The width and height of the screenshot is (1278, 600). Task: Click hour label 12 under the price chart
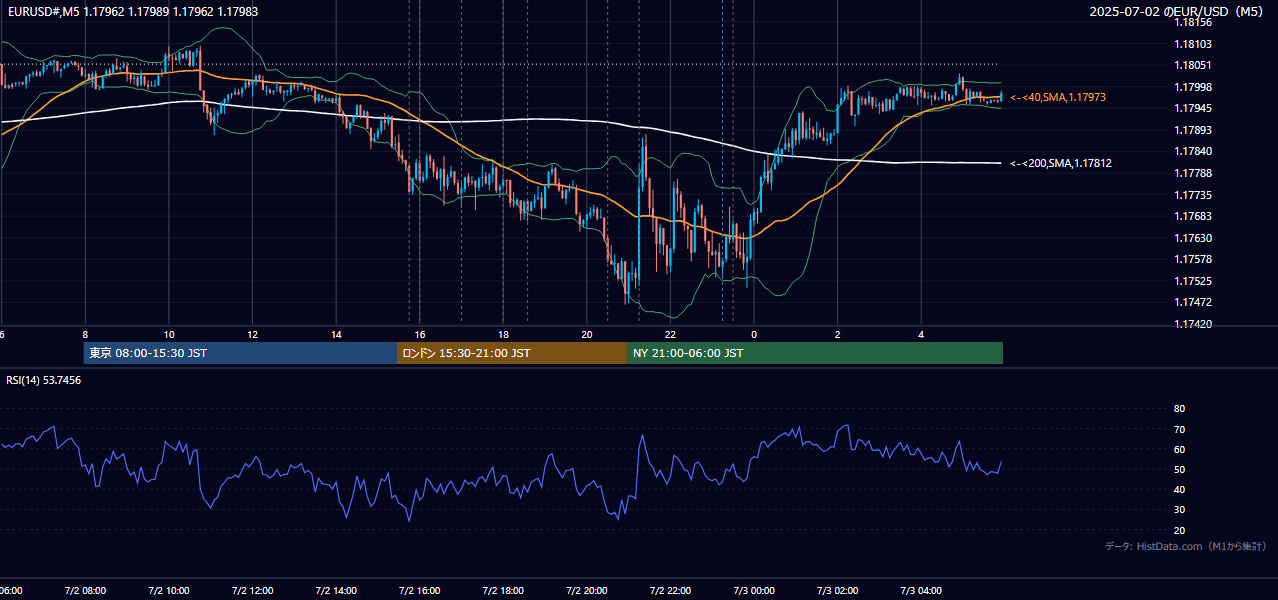(x=253, y=335)
